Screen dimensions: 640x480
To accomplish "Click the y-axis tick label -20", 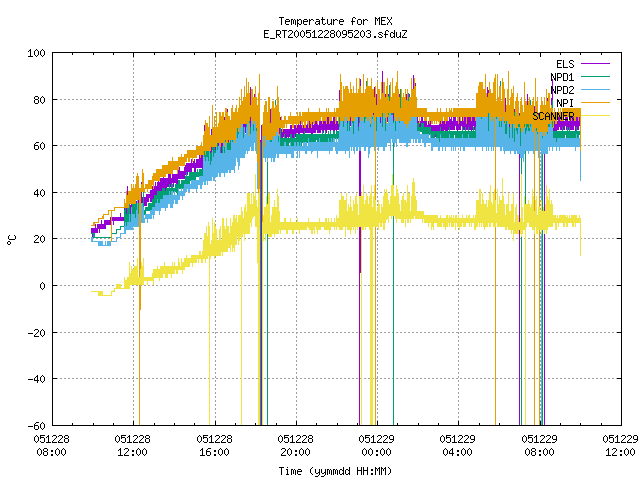I will [36, 333].
